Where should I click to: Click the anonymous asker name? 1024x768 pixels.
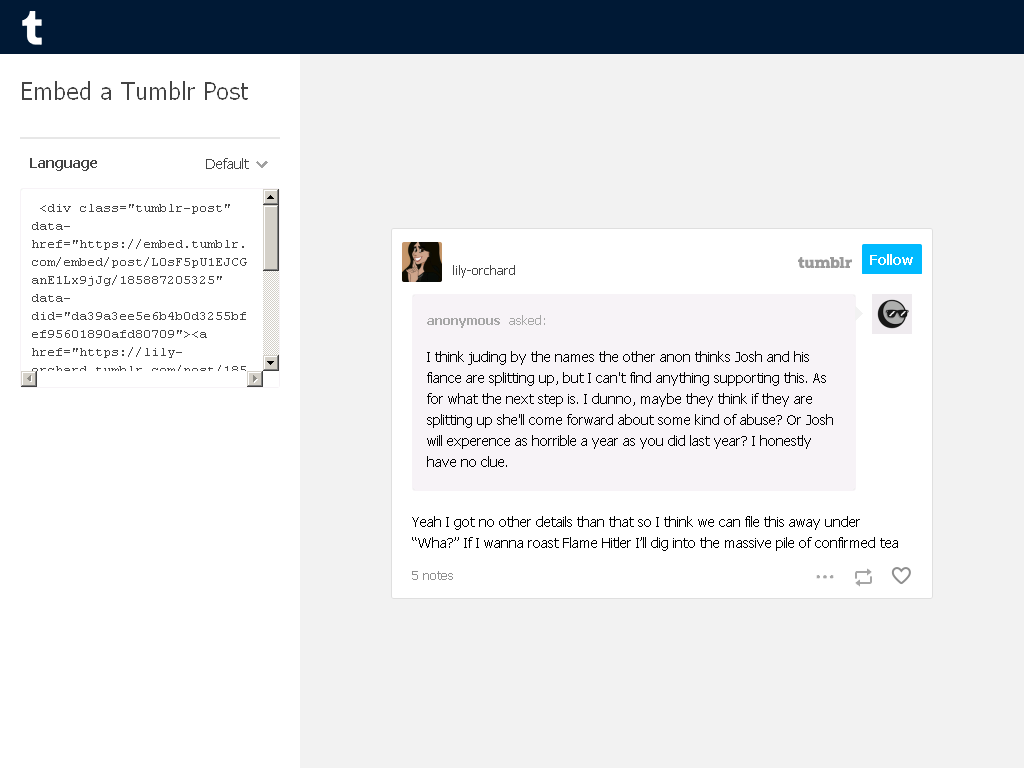(x=463, y=321)
